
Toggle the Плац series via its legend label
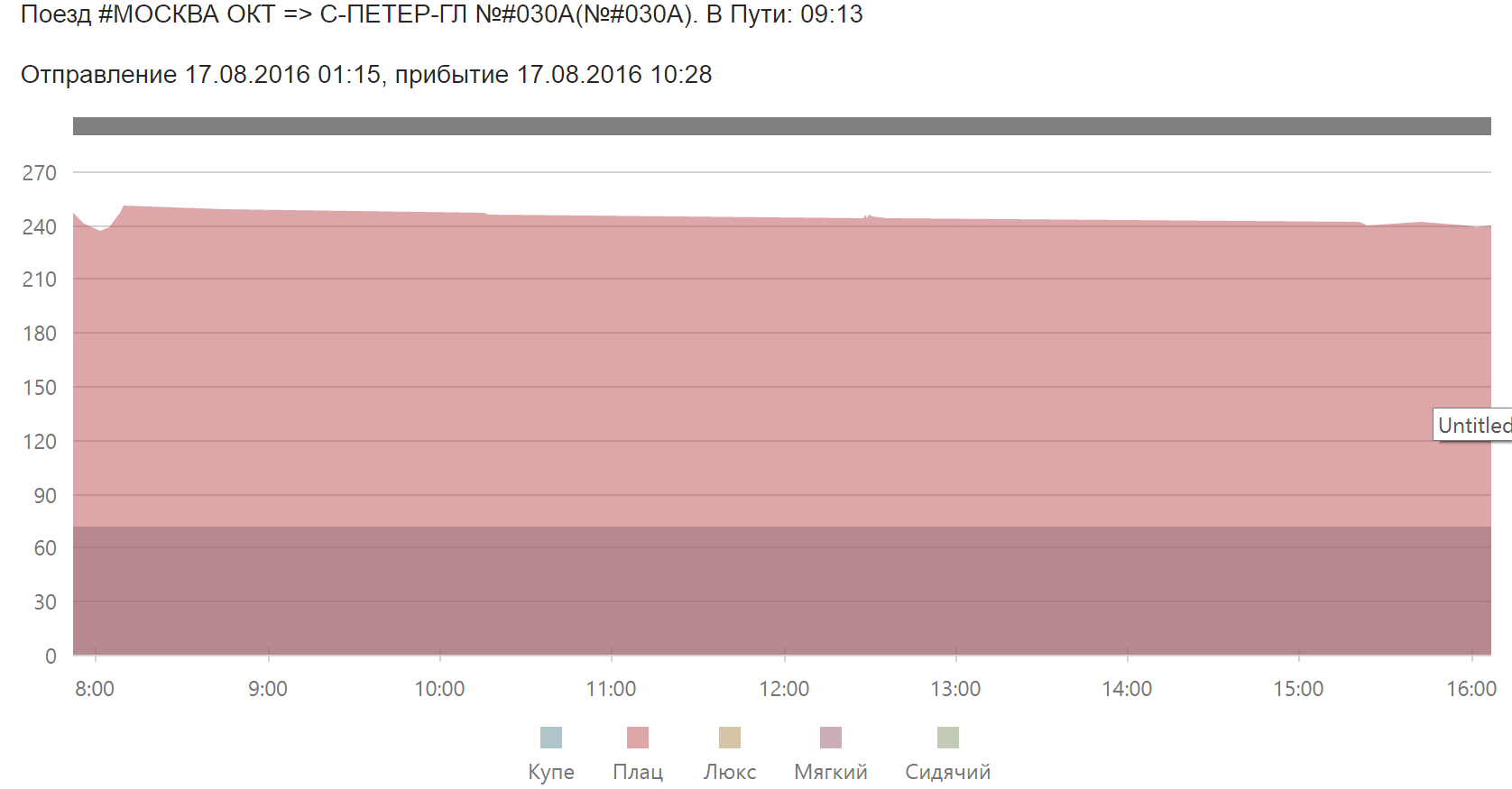tap(638, 772)
